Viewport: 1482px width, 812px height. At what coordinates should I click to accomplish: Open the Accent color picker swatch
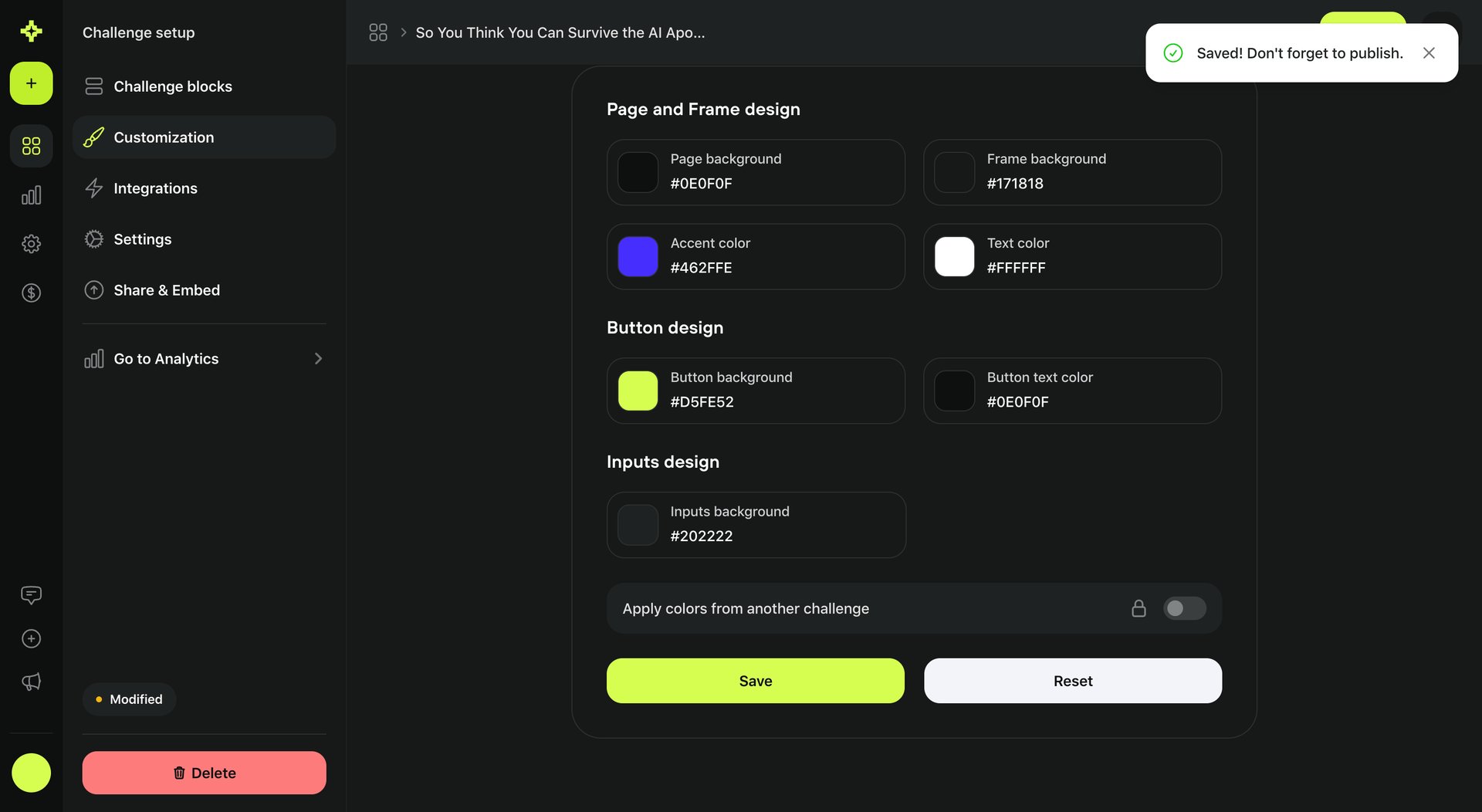coord(637,256)
